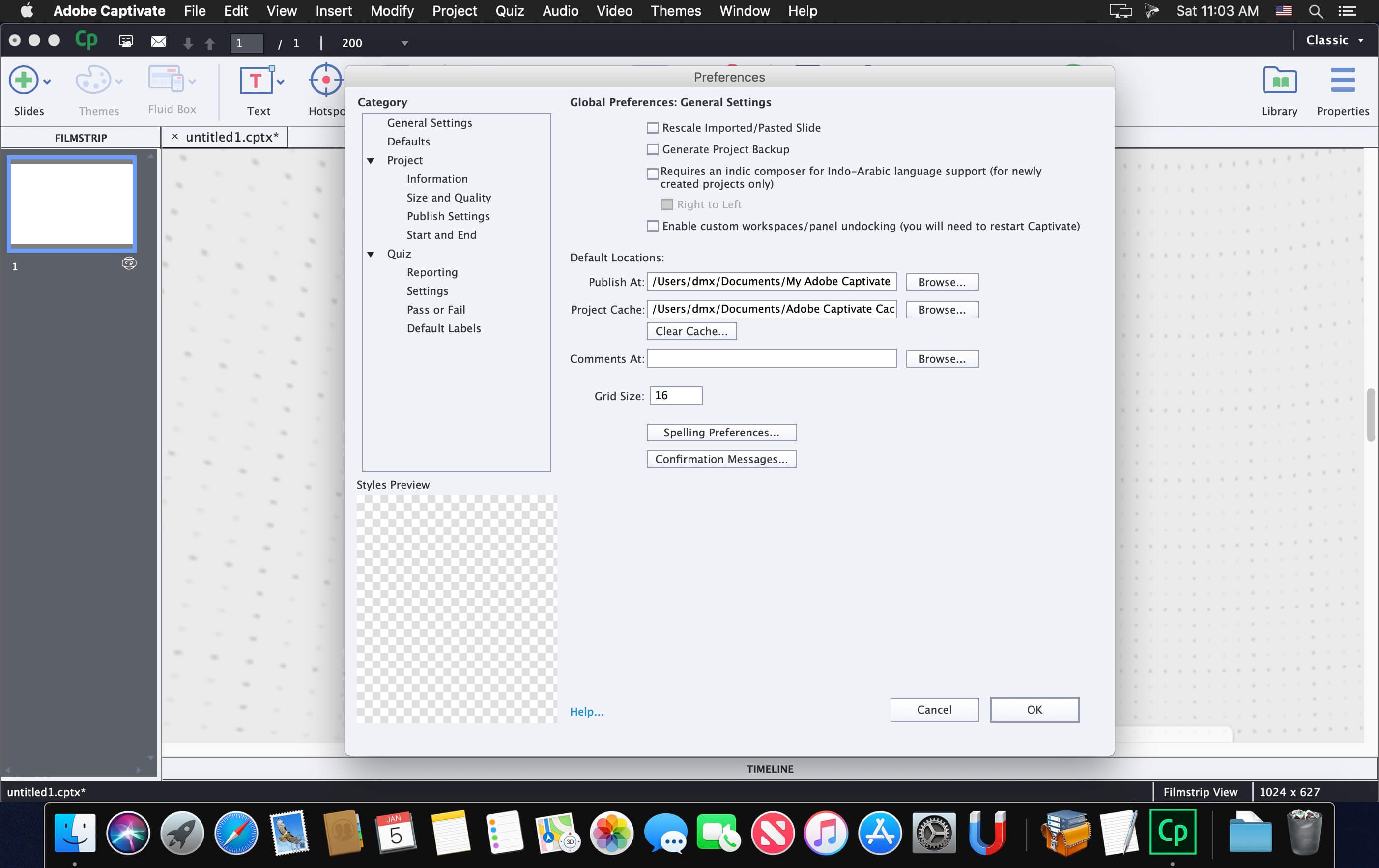Open Spelling Preferences button
The width and height of the screenshot is (1379, 868).
click(721, 433)
